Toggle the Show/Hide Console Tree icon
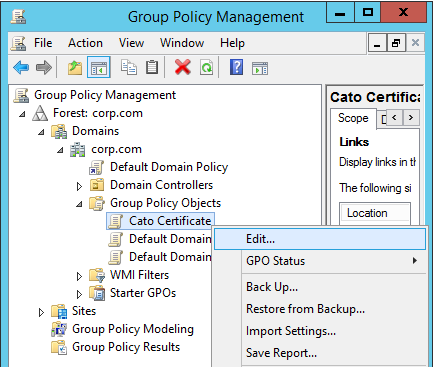434x367 pixels. pos(99,67)
